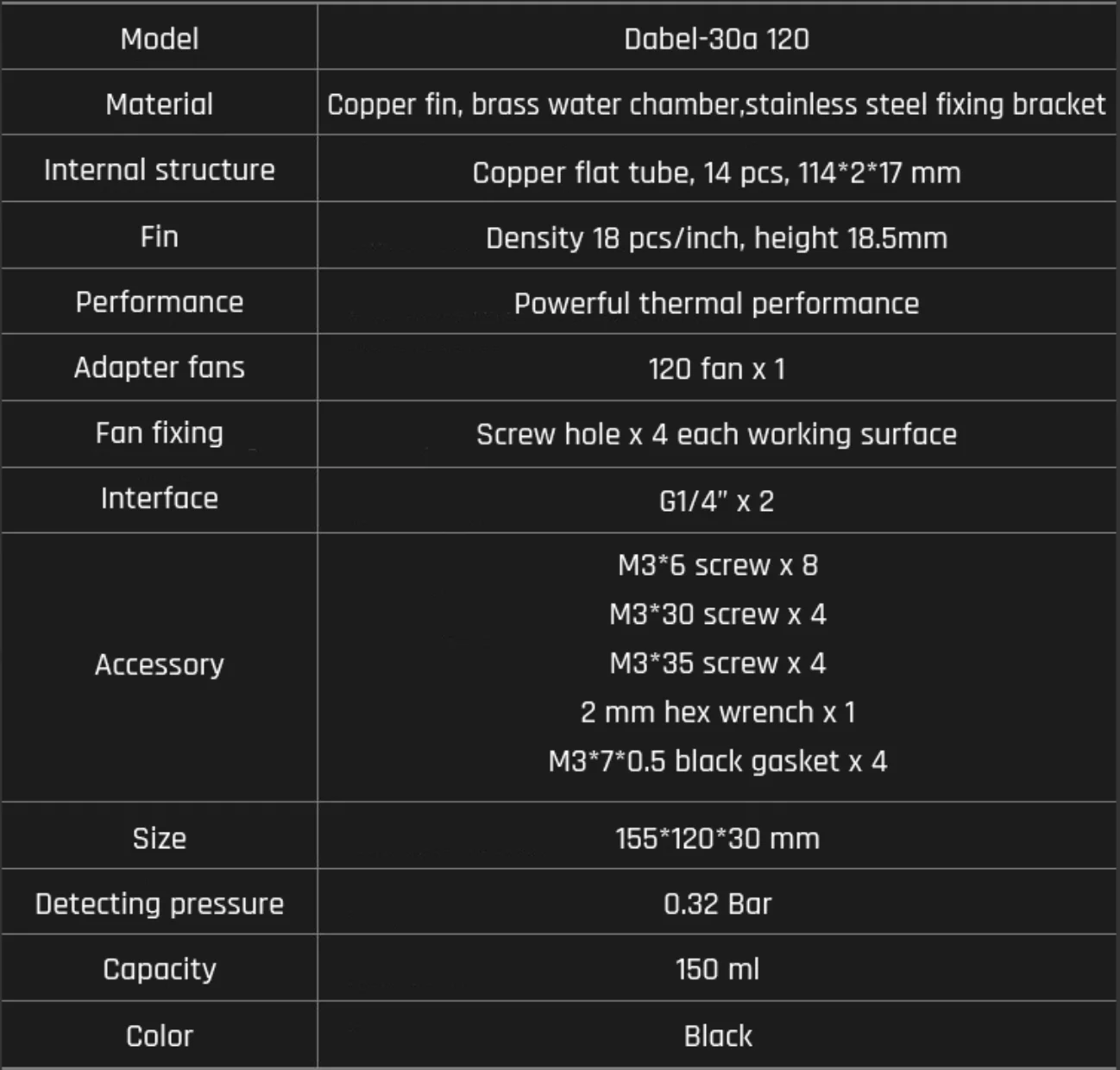Image resolution: width=1120 pixels, height=1070 pixels.
Task: Select the copper fin material description
Action: coord(716,104)
